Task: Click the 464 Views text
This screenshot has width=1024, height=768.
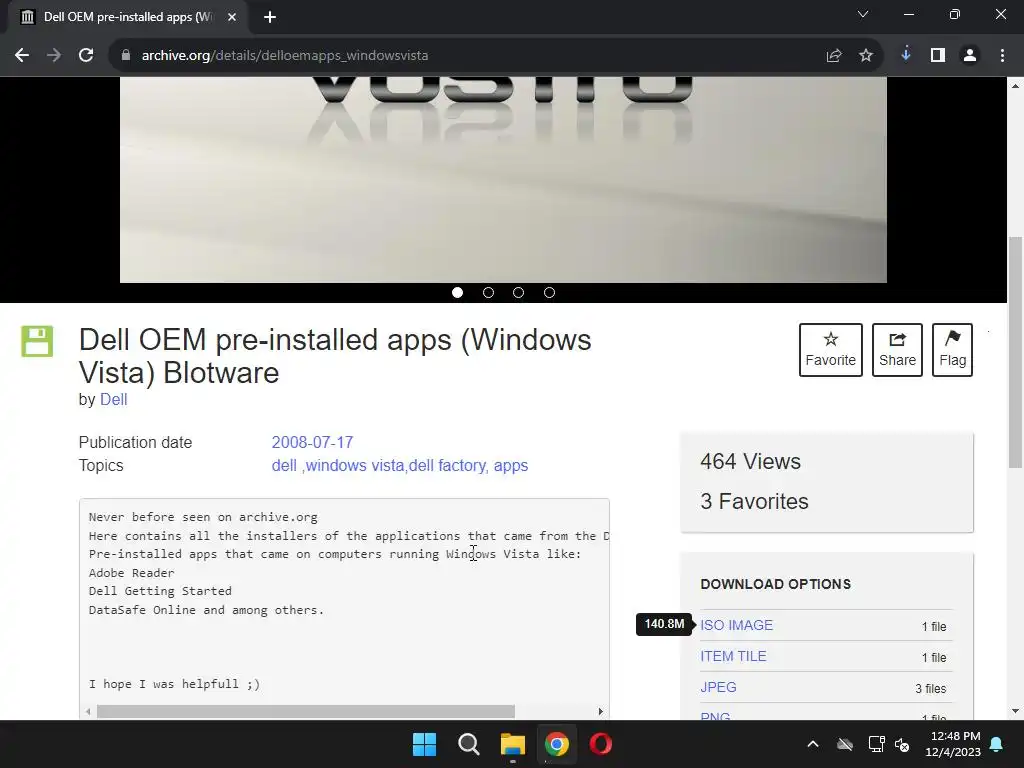Action: pyautogui.click(x=750, y=462)
